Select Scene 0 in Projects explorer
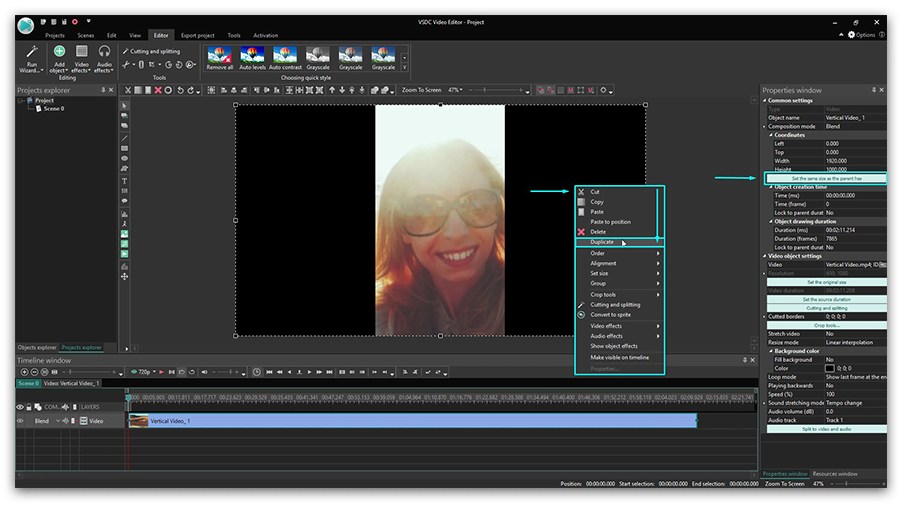The height and width of the screenshot is (510, 900). click(x=53, y=108)
